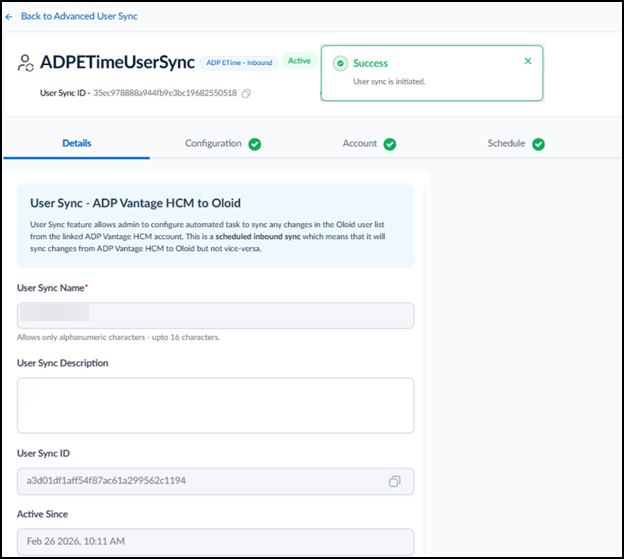
Task: Click the 'Active Since' label
Action: [42, 514]
